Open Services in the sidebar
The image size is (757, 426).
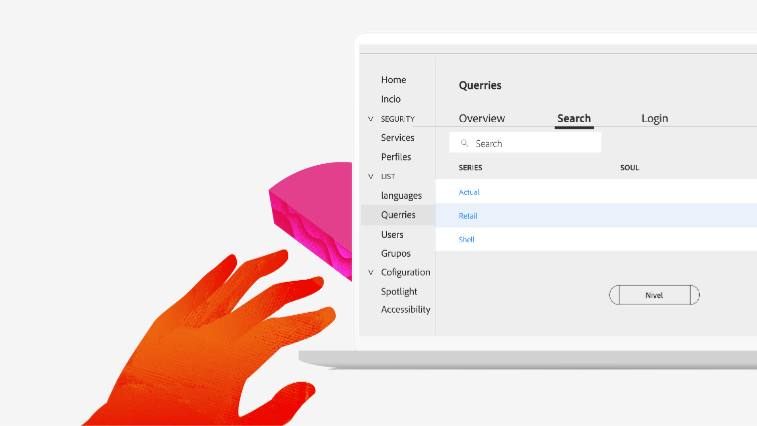397,138
